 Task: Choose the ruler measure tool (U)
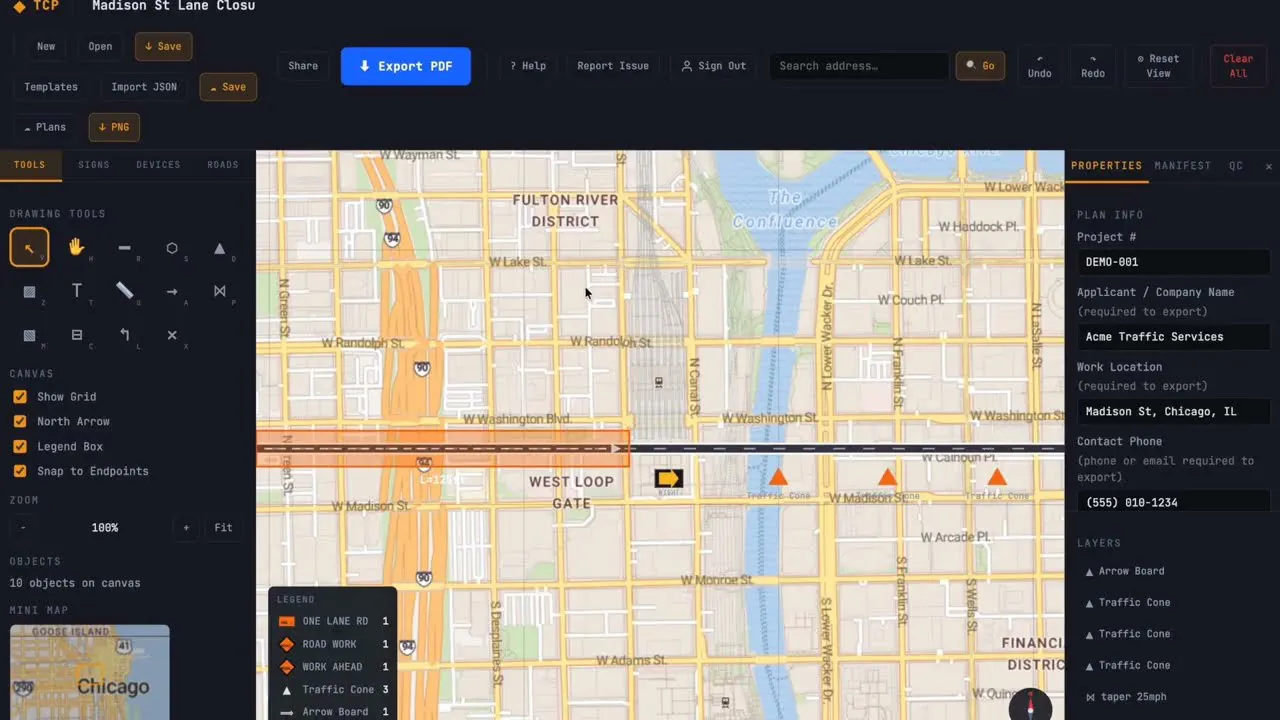(124, 291)
